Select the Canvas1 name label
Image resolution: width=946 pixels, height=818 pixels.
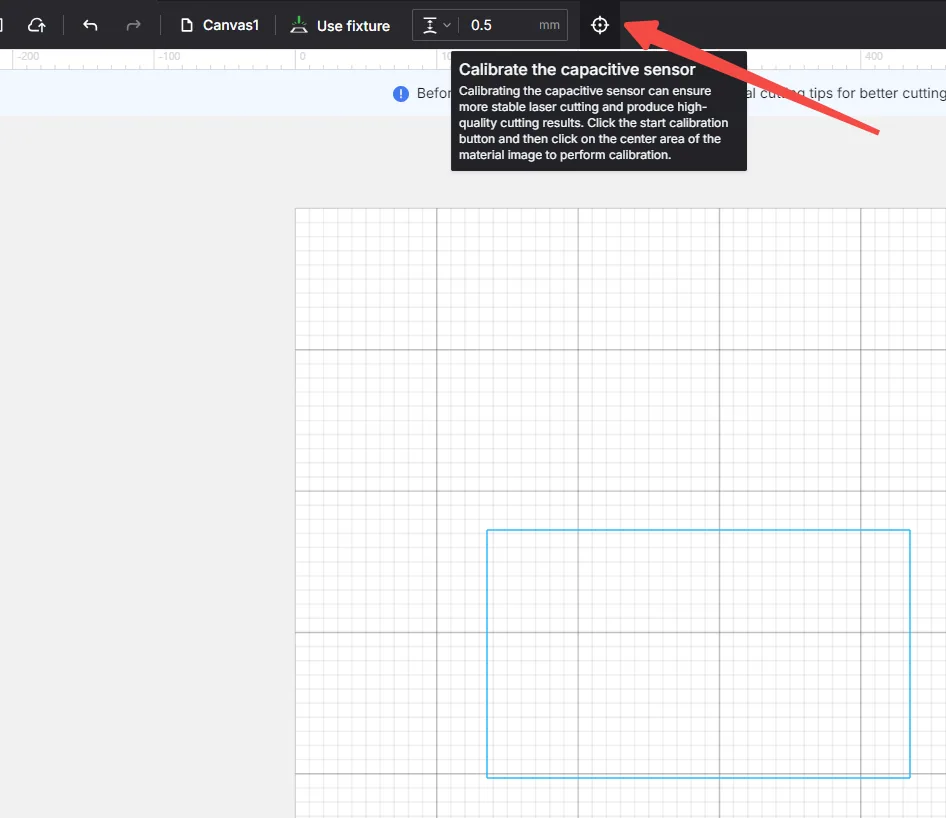230,25
